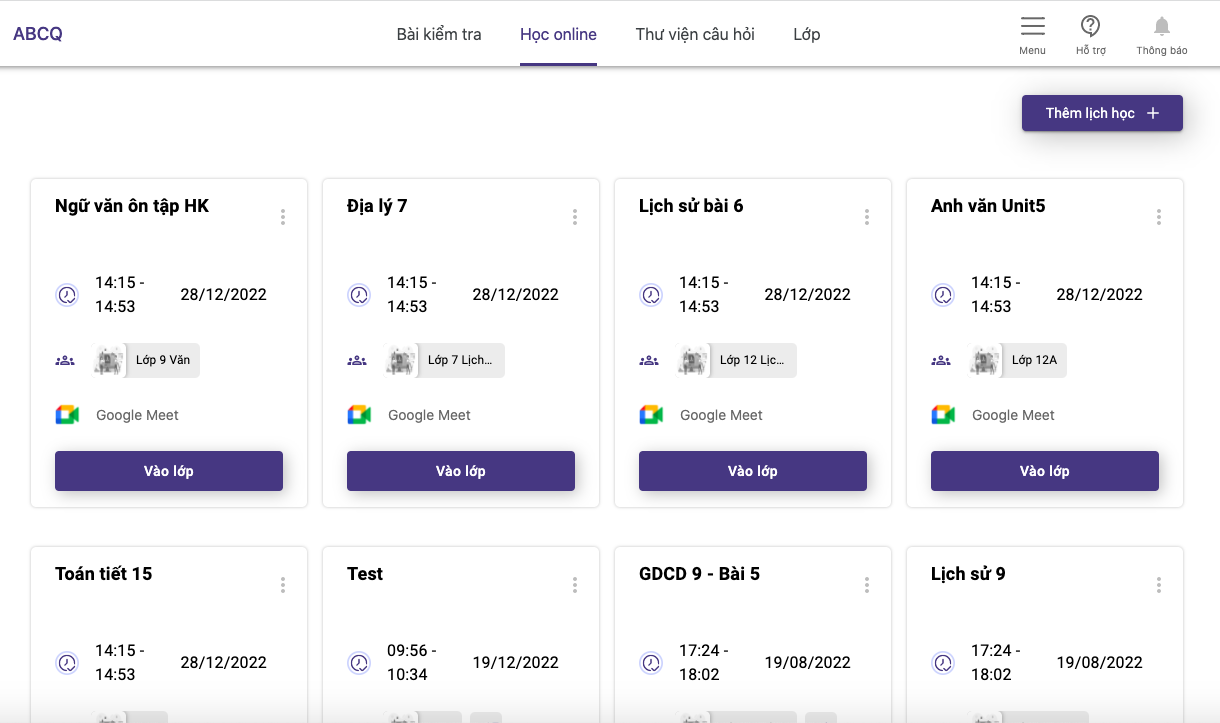Open the Thông báo bell notifications

coord(1161,27)
